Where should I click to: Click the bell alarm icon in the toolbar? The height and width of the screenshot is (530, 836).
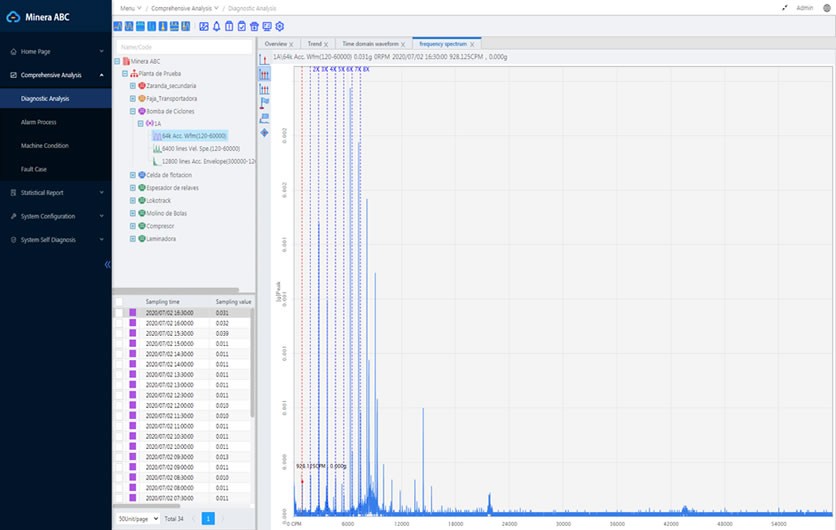pos(216,27)
